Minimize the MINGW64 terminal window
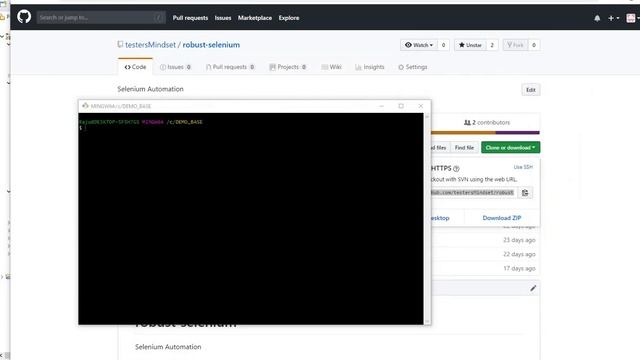 [x=382, y=106]
